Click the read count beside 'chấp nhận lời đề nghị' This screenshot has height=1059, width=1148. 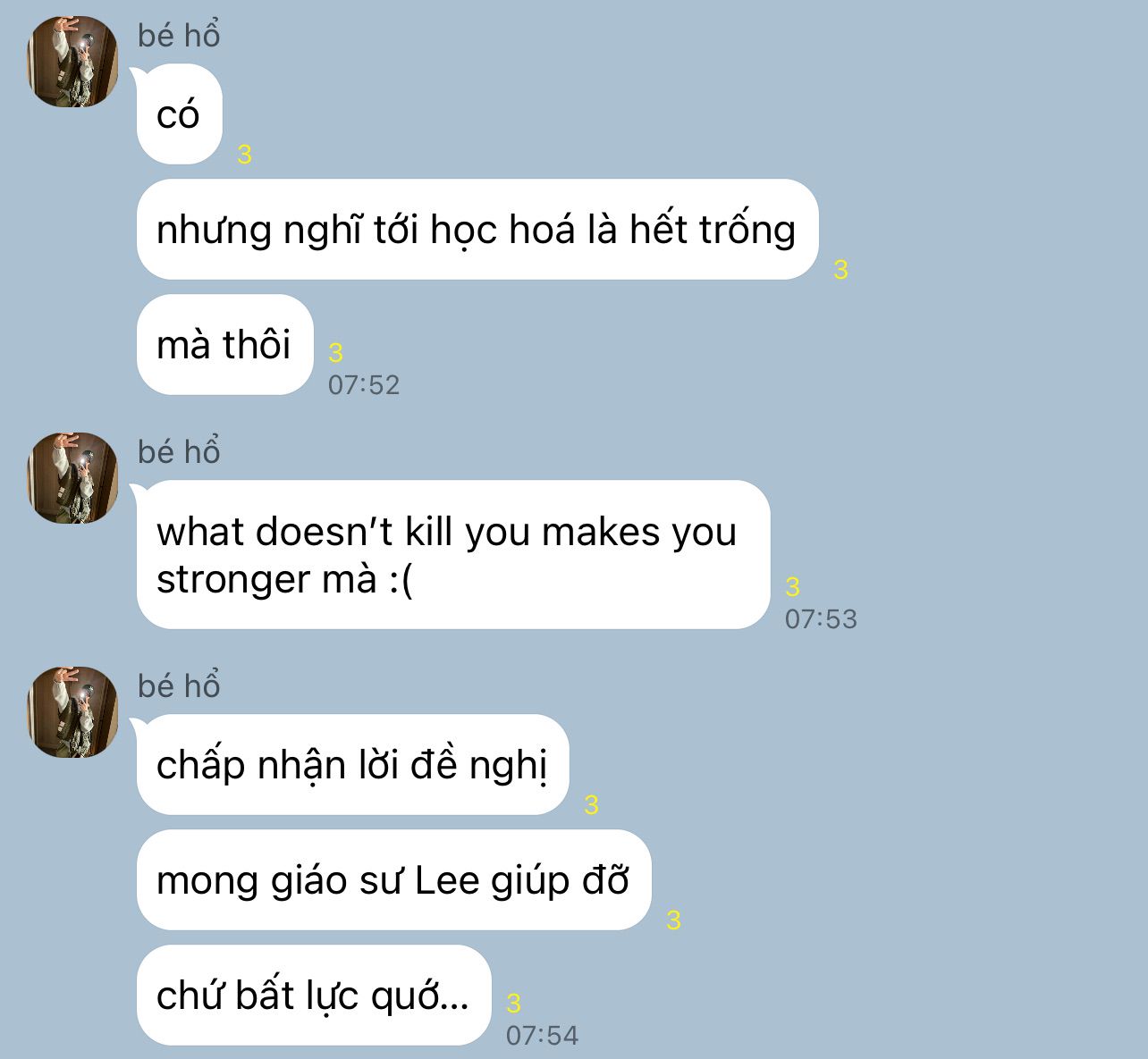(x=591, y=805)
